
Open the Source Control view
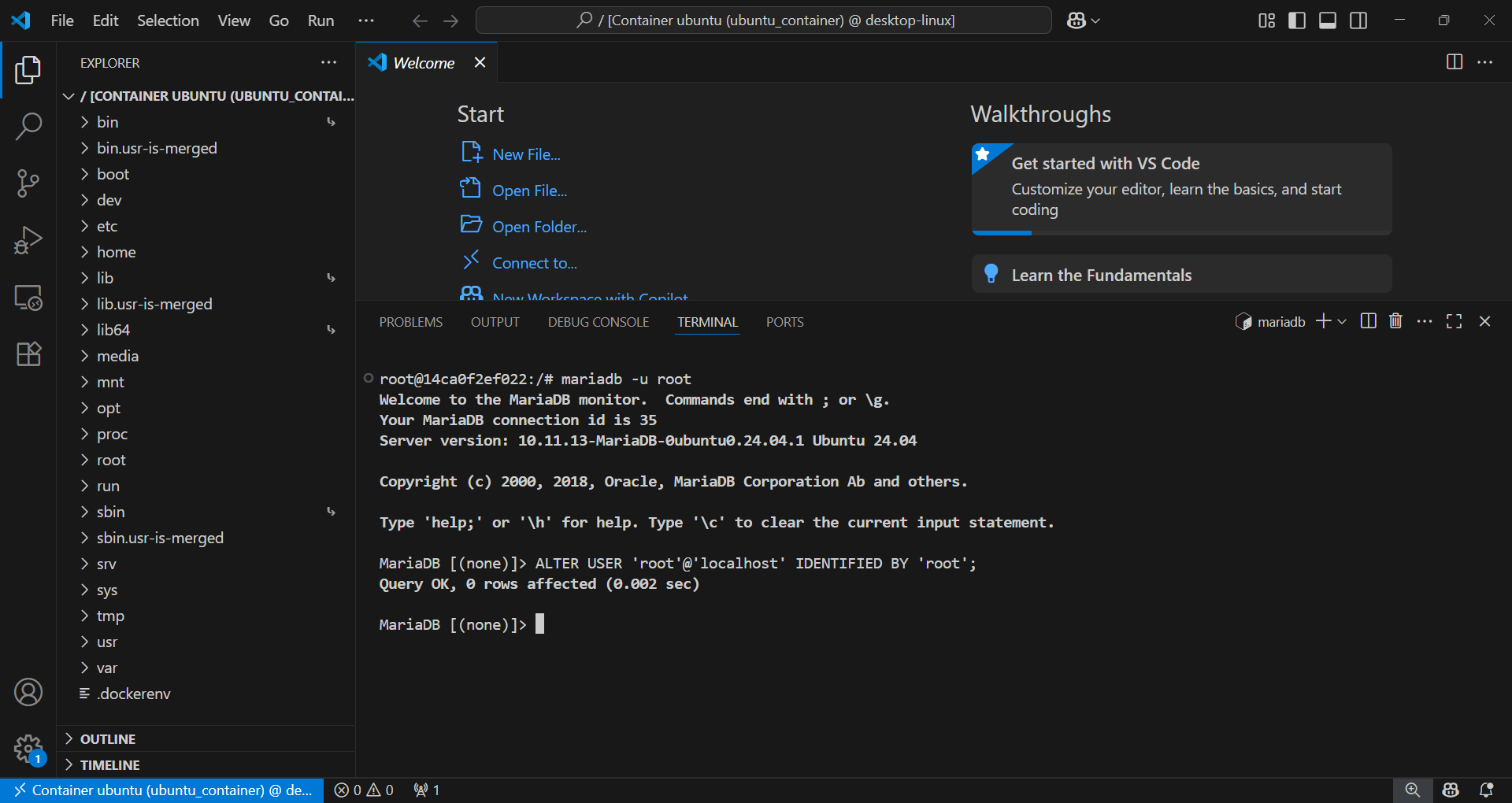[x=28, y=183]
